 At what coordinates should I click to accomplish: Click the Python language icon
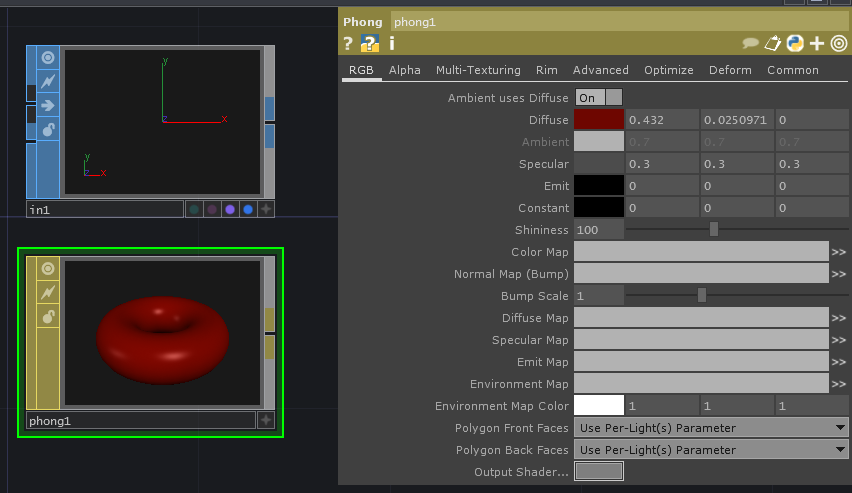(x=795, y=43)
